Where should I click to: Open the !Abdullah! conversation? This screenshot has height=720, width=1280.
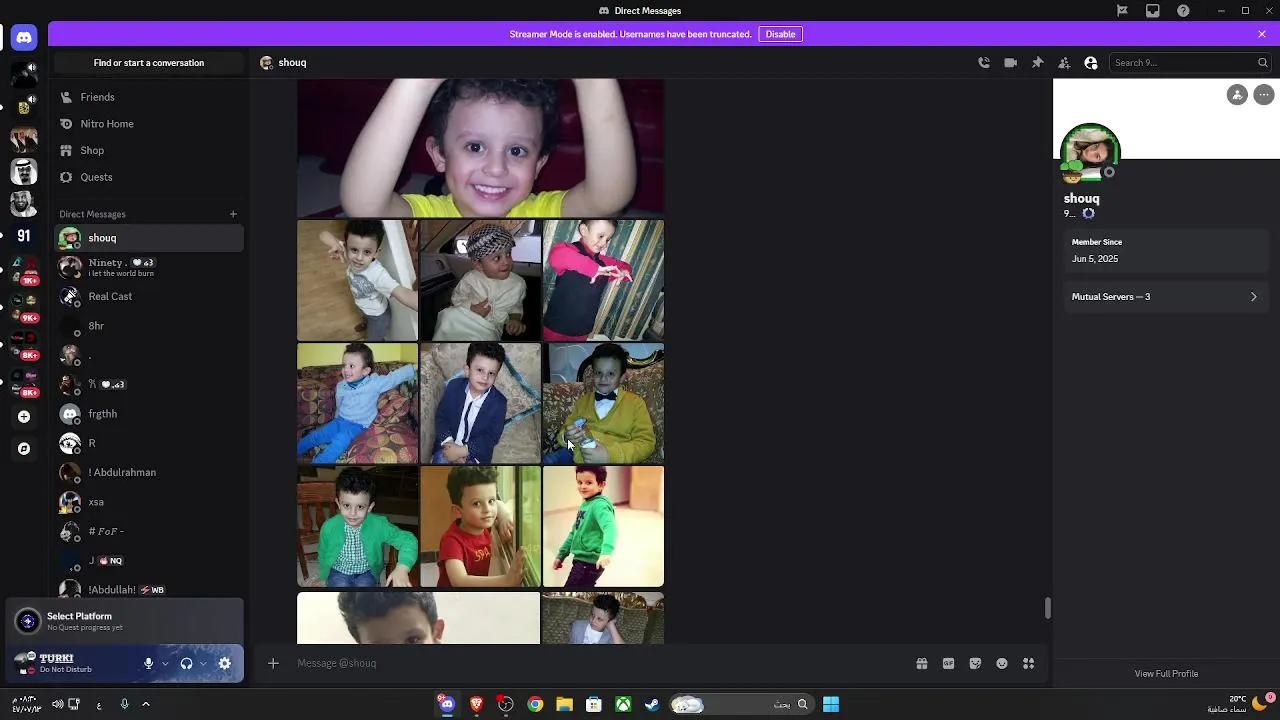[149, 590]
